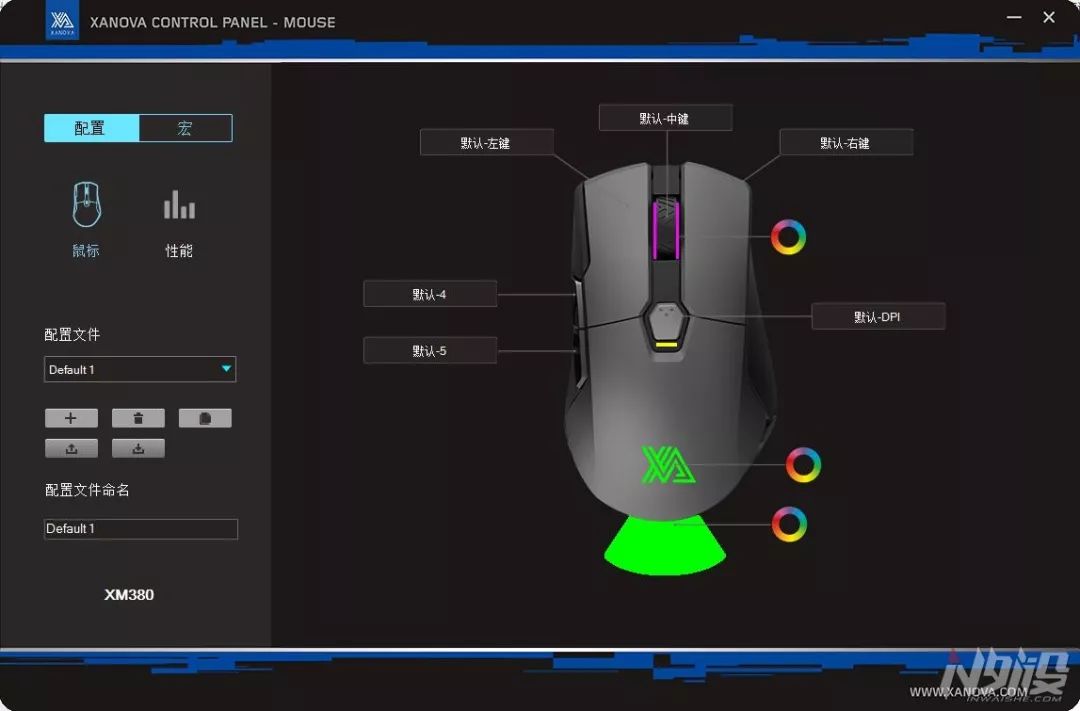The height and width of the screenshot is (711, 1080).
Task: Click the 默认-中键 button assignment
Action: click(x=665, y=118)
